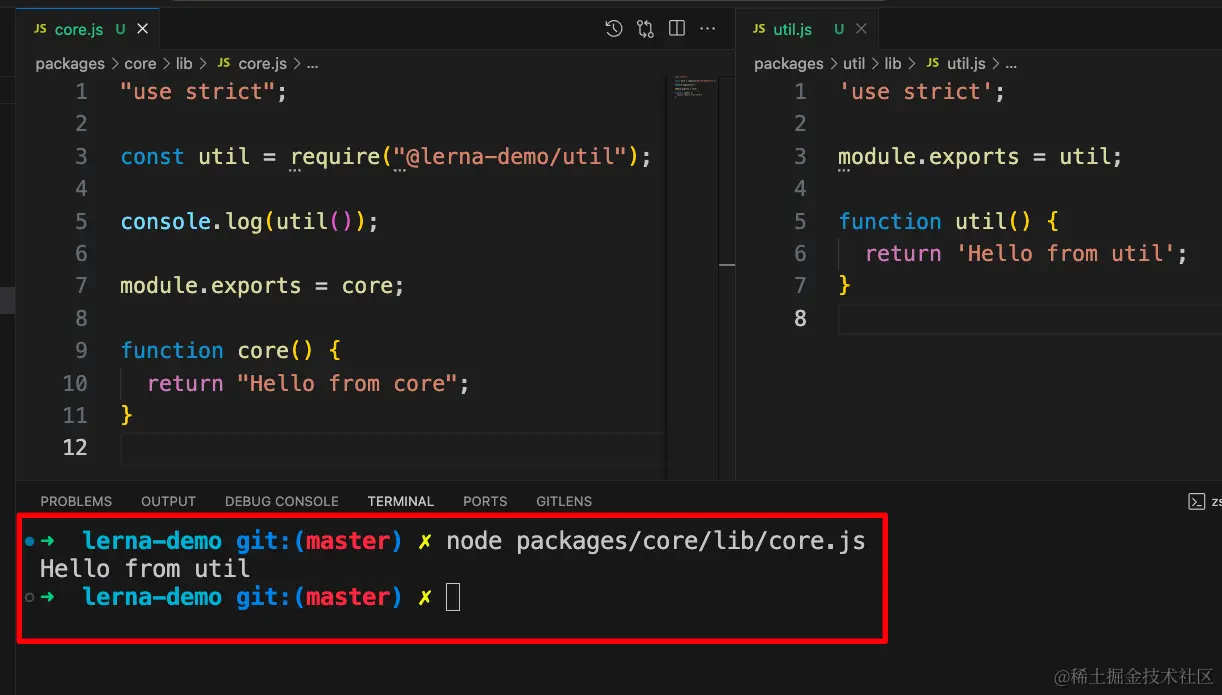Open source control compare changes icon
The height and width of the screenshot is (695, 1222).
pyautogui.click(x=645, y=29)
